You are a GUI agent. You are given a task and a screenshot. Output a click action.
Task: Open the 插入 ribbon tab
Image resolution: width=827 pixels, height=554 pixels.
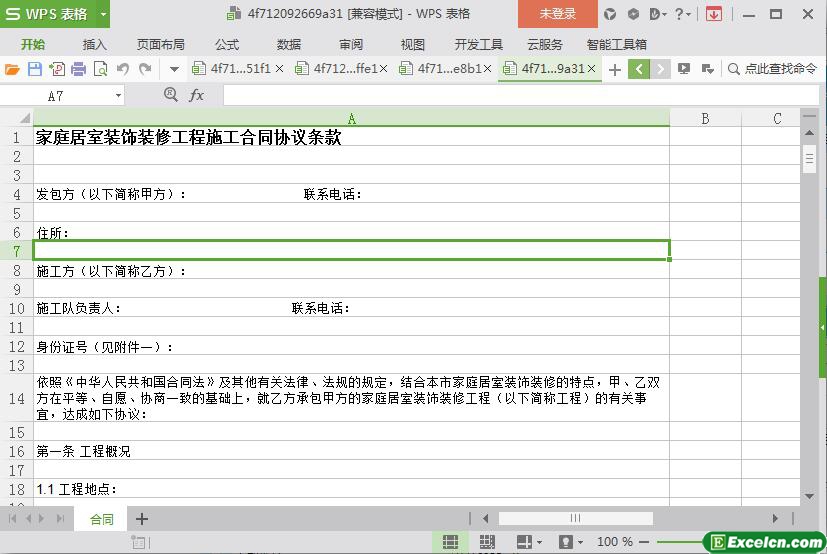(x=94, y=44)
